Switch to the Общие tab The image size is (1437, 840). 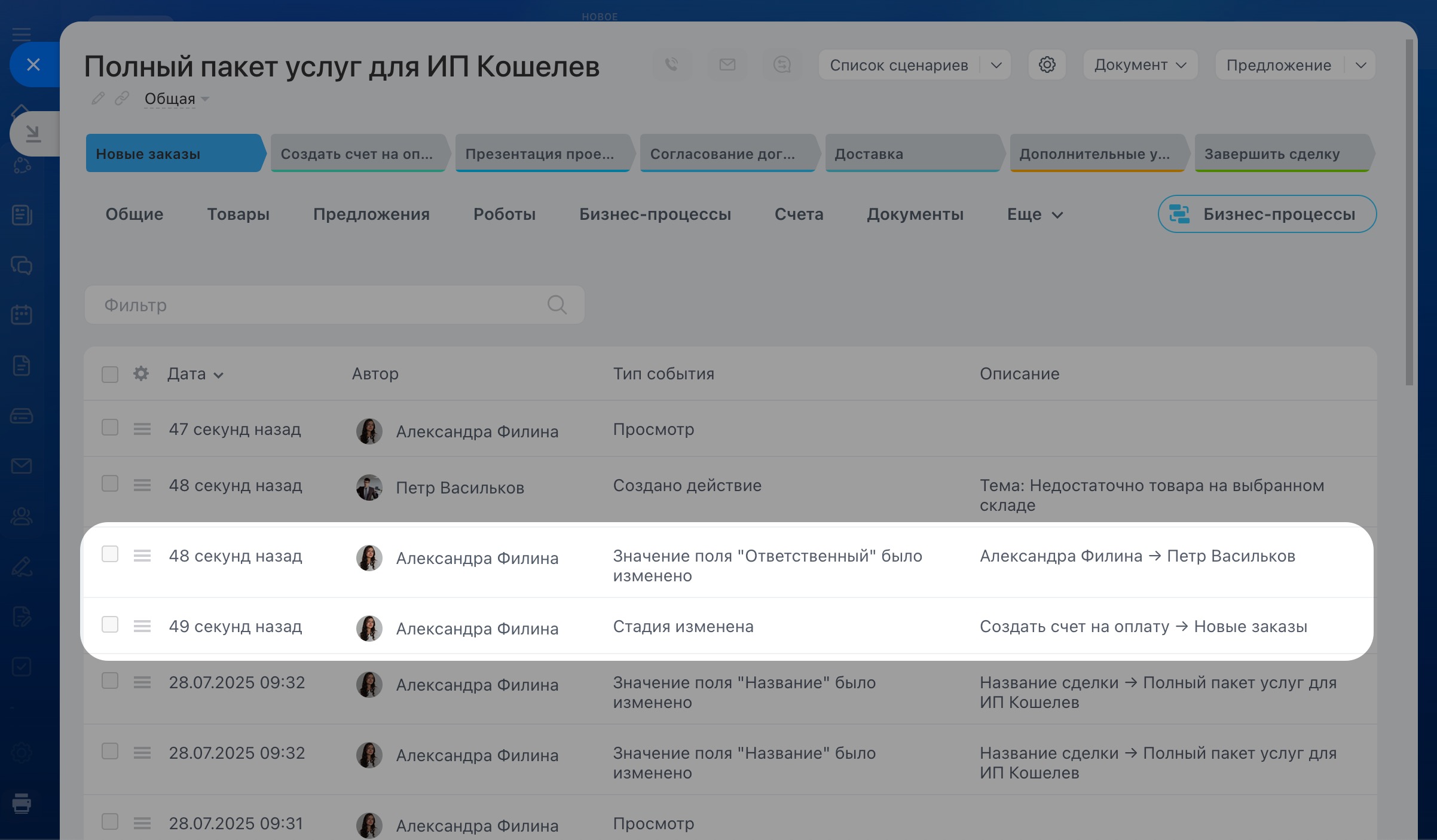(x=134, y=214)
